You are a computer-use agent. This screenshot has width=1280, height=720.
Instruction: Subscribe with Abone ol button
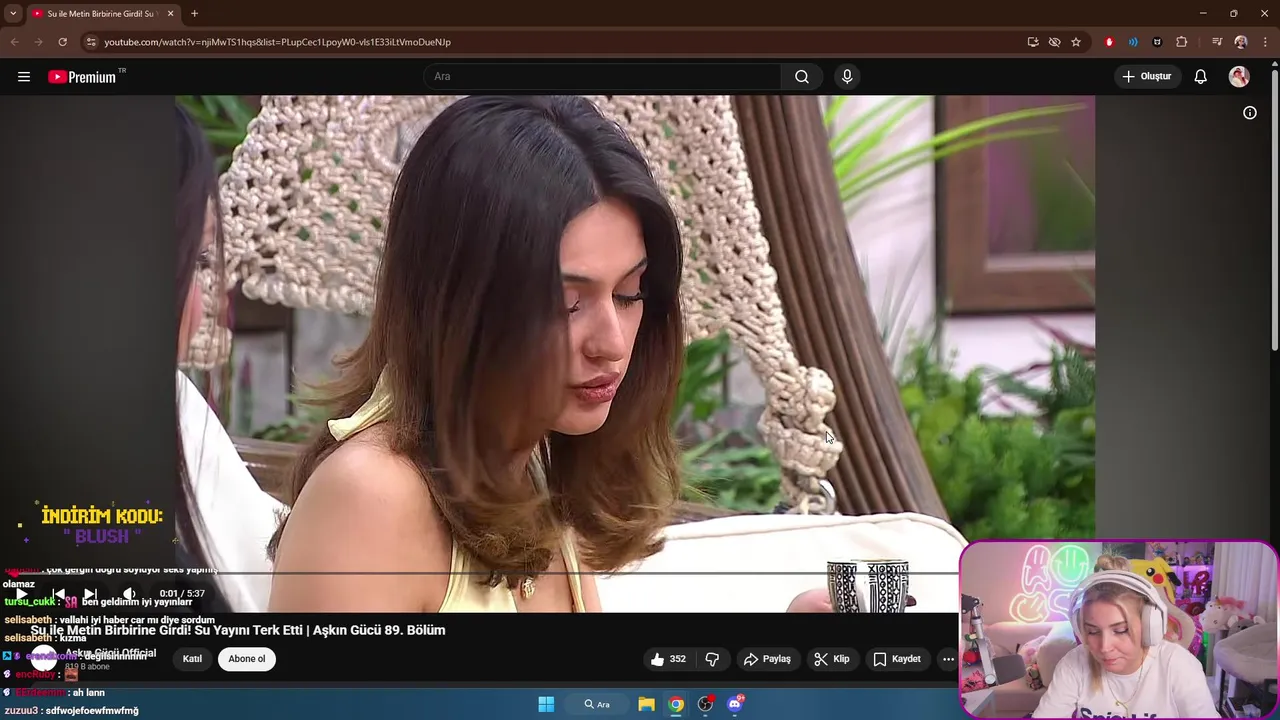tap(247, 659)
